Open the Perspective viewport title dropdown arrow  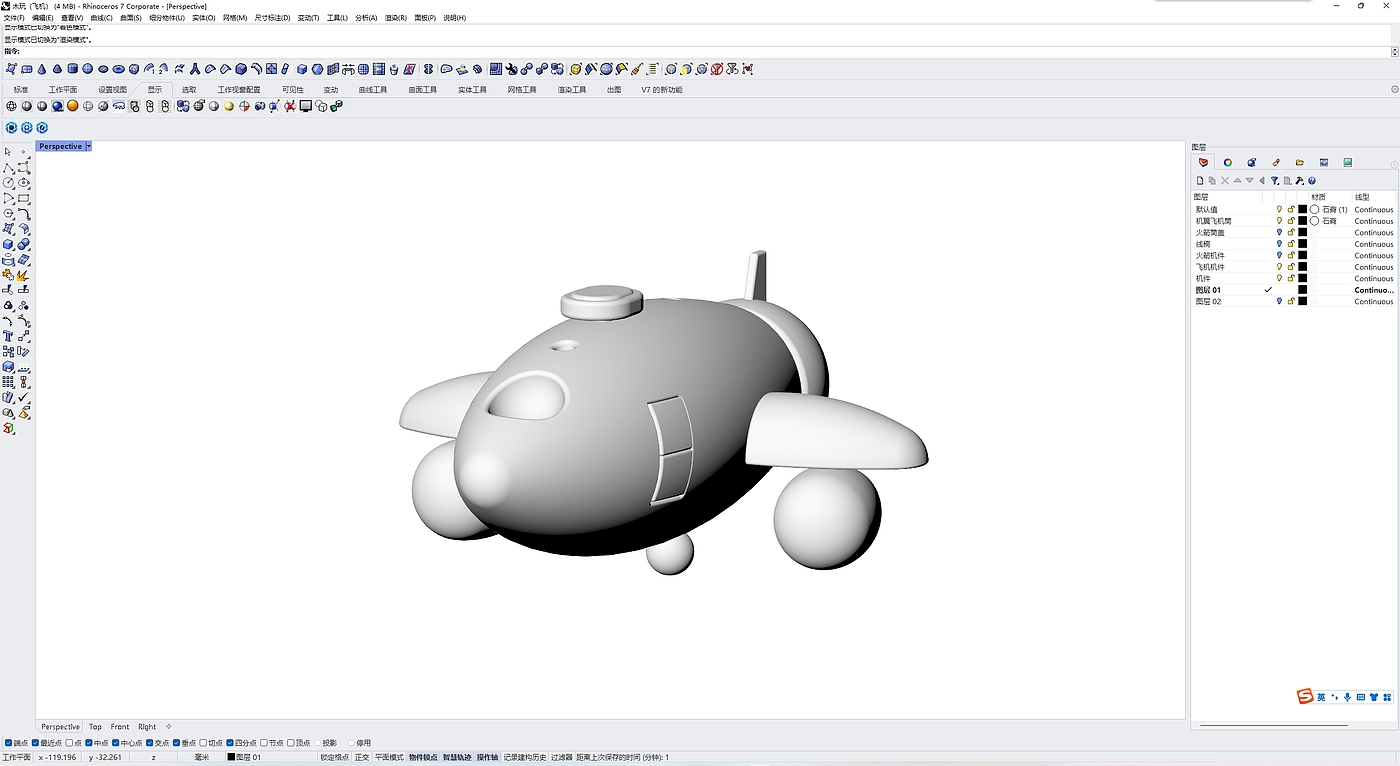pos(89,146)
